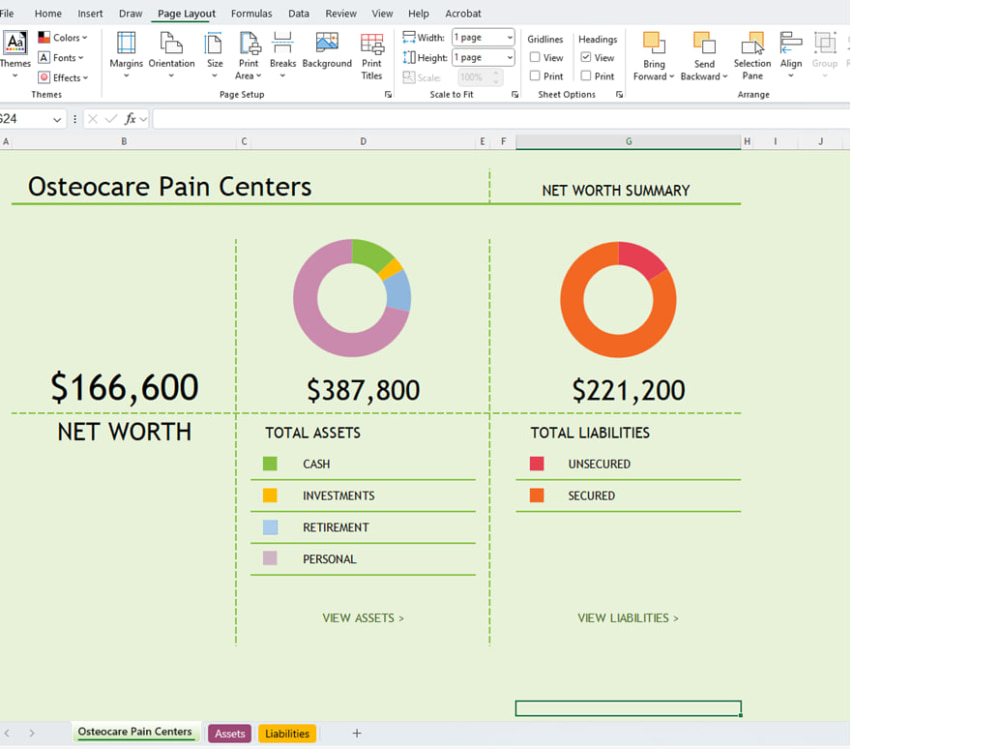Viewport: 1000px width, 750px height.
Task: Open the Formulas ribbon tab
Action: coord(251,13)
